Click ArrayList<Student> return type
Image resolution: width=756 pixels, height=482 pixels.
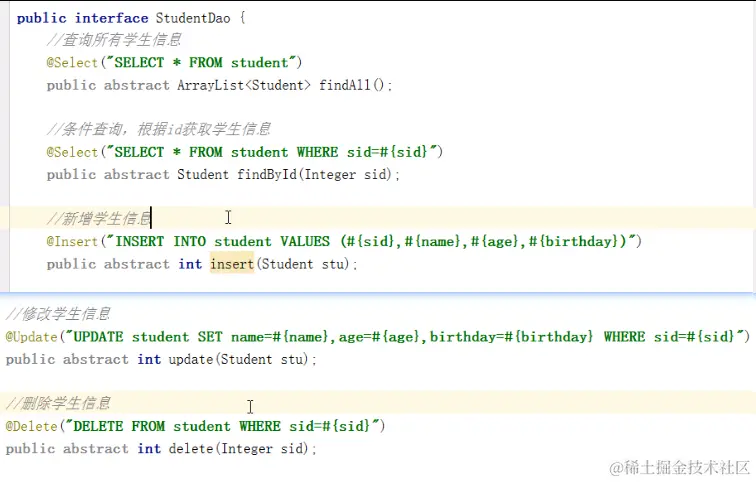click(x=243, y=85)
